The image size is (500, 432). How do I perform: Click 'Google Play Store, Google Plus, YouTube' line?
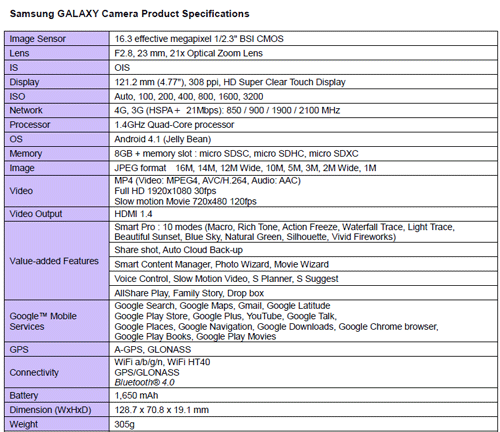(225, 316)
